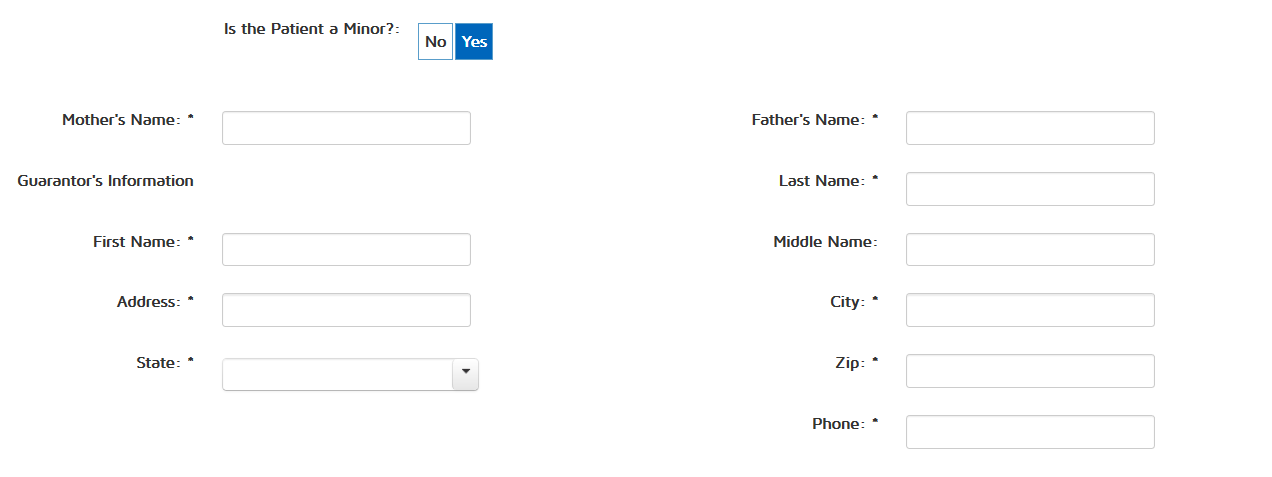This screenshot has height=477, width=1272.
Task: Focus the guarantor Last Name field
Action: tap(1030, 189)
